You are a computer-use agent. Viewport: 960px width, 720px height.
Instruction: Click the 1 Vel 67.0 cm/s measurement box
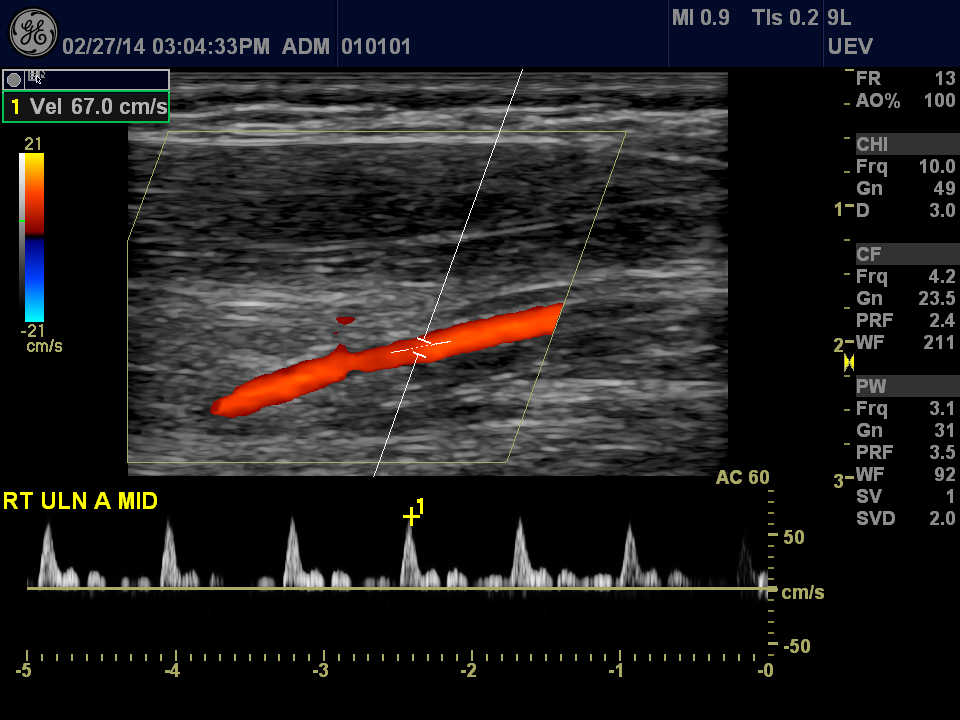[x=87, y=106]
